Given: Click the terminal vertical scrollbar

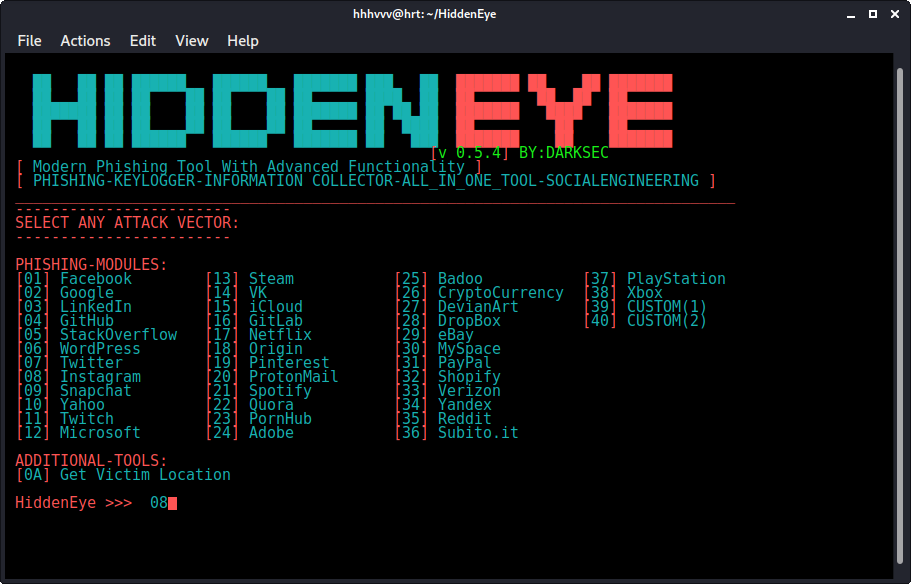Looking at the screenshot, I should coord(898,317).
